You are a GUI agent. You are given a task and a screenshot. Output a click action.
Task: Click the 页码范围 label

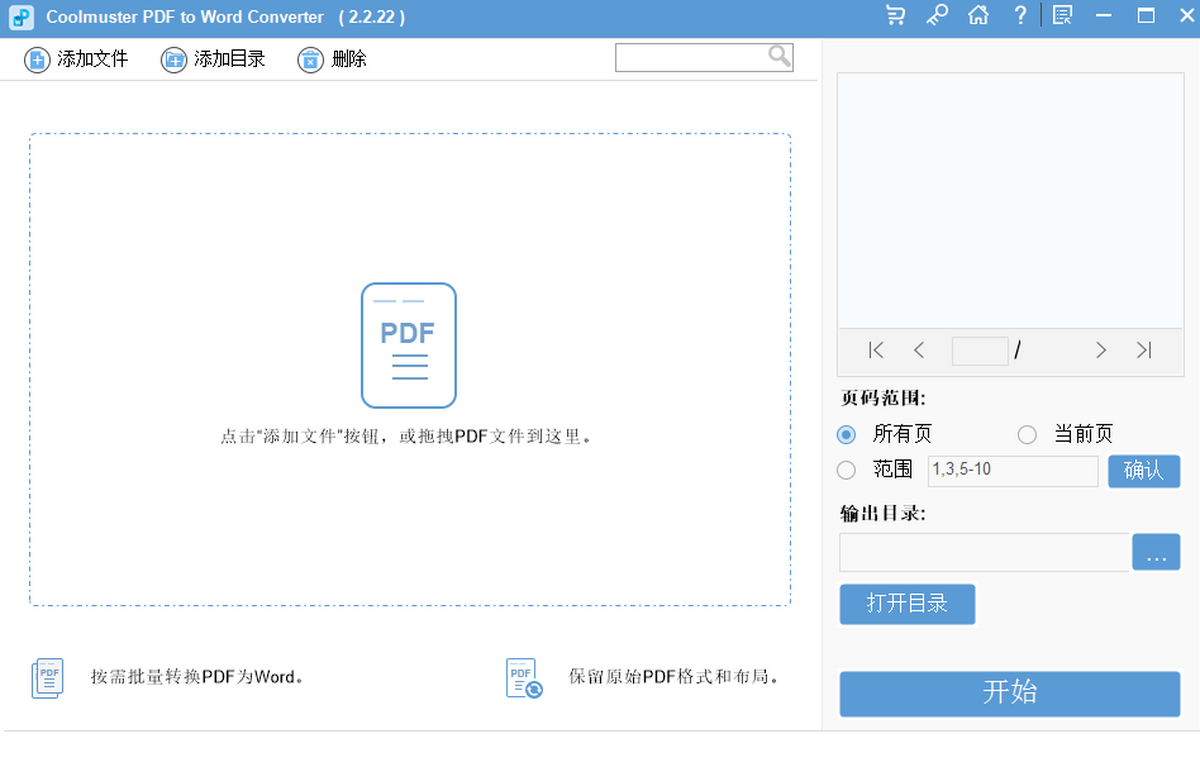[x=883, y=398]
